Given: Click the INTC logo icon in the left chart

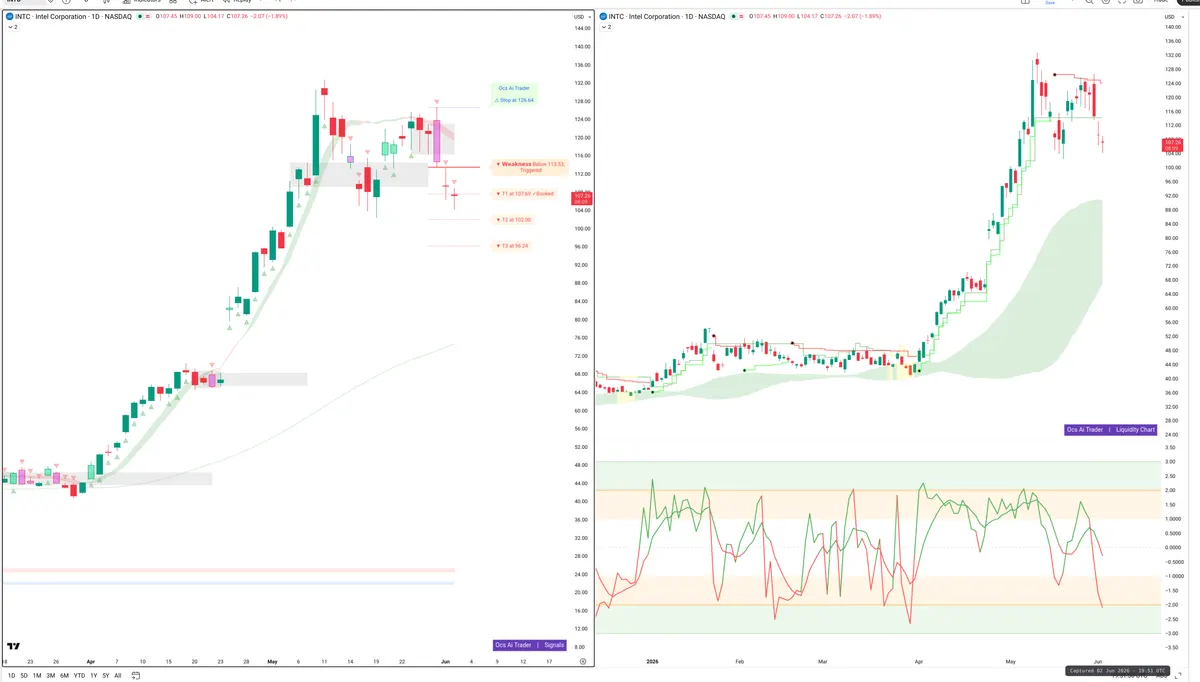Looking at the screenshot, I should click(10, 17).
